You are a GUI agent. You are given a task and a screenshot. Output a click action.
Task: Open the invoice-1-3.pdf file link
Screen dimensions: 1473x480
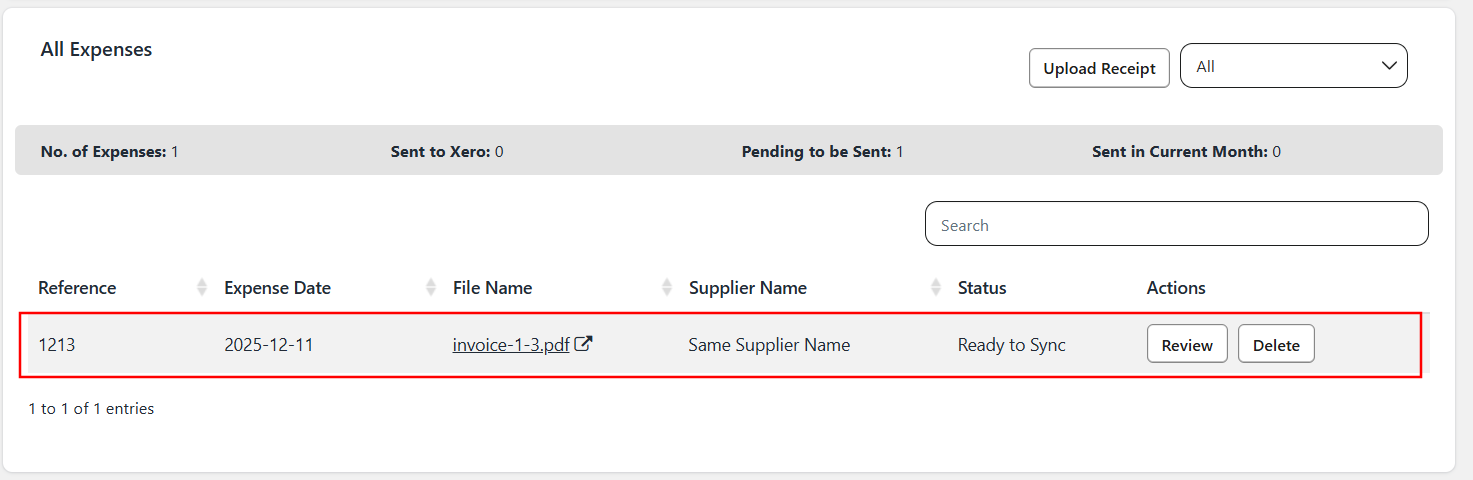510,345
